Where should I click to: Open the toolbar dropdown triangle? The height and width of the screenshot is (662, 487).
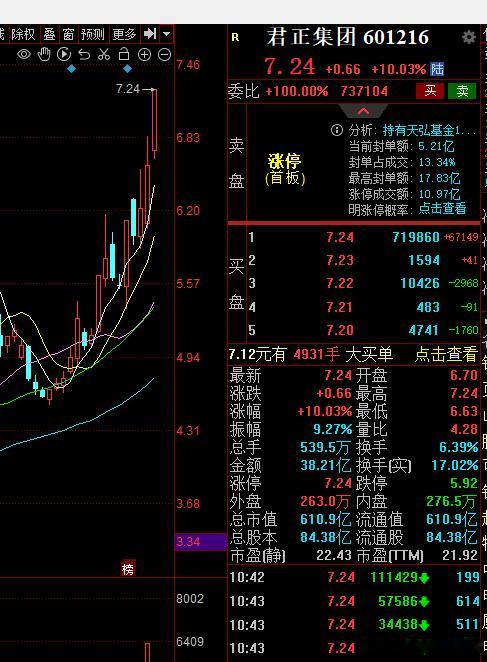(x=167, y=34)
